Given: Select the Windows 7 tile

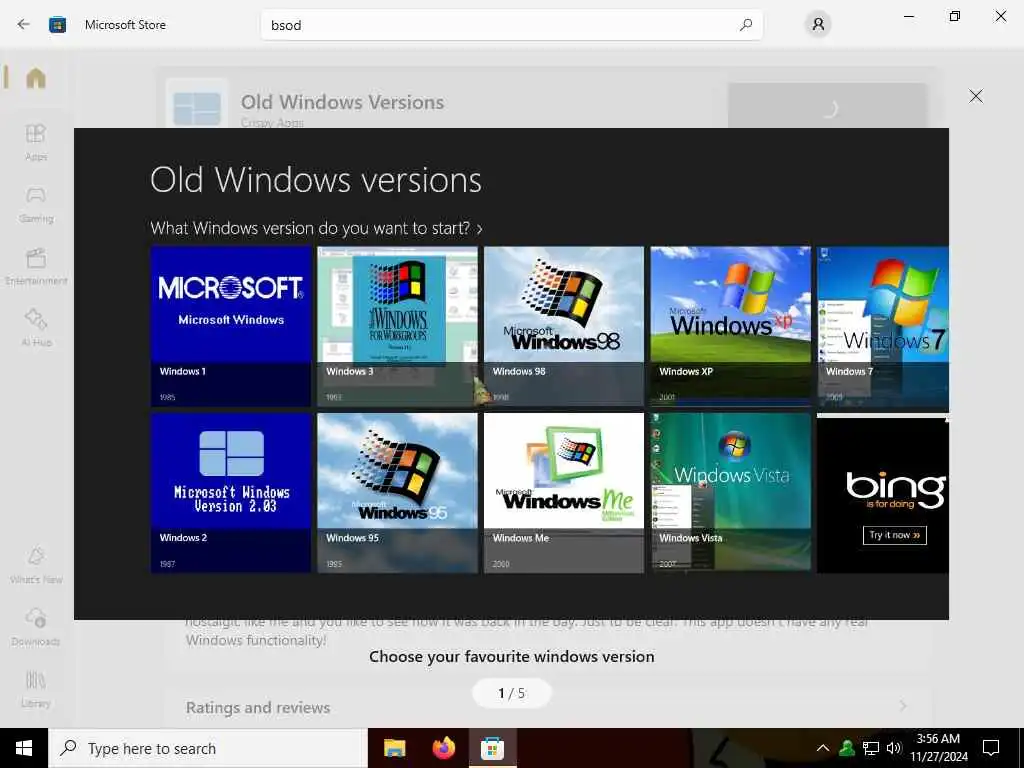Looking at the screenshot, I should click(883, 327).
